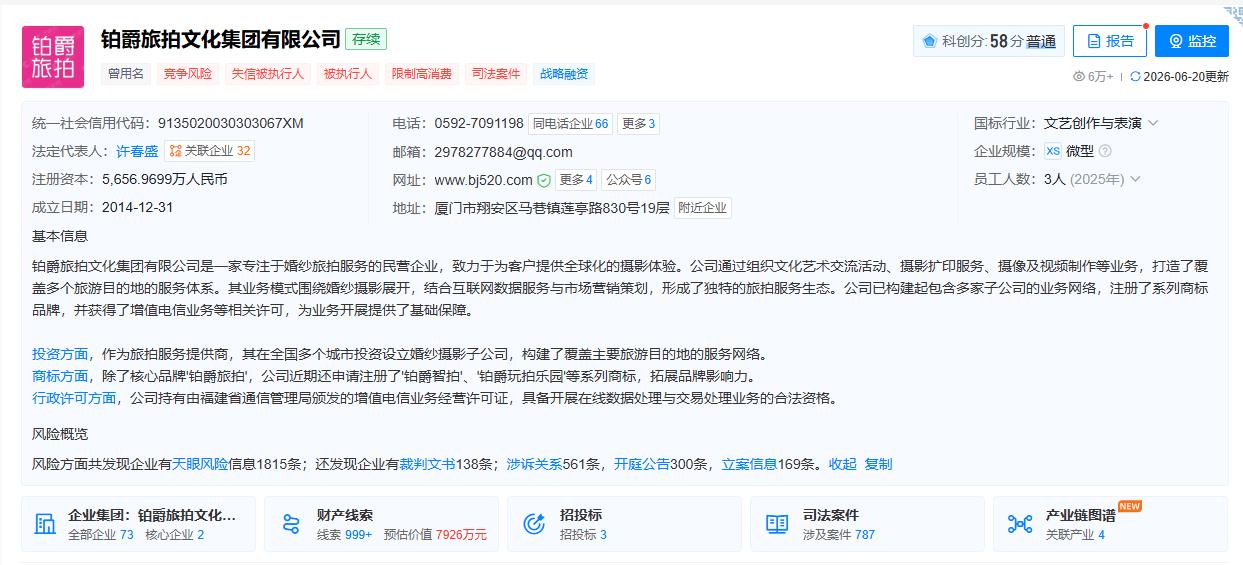Click 核心企业 2 count
The width and height of the screenshot is (1243, 565).
(174, 535)
